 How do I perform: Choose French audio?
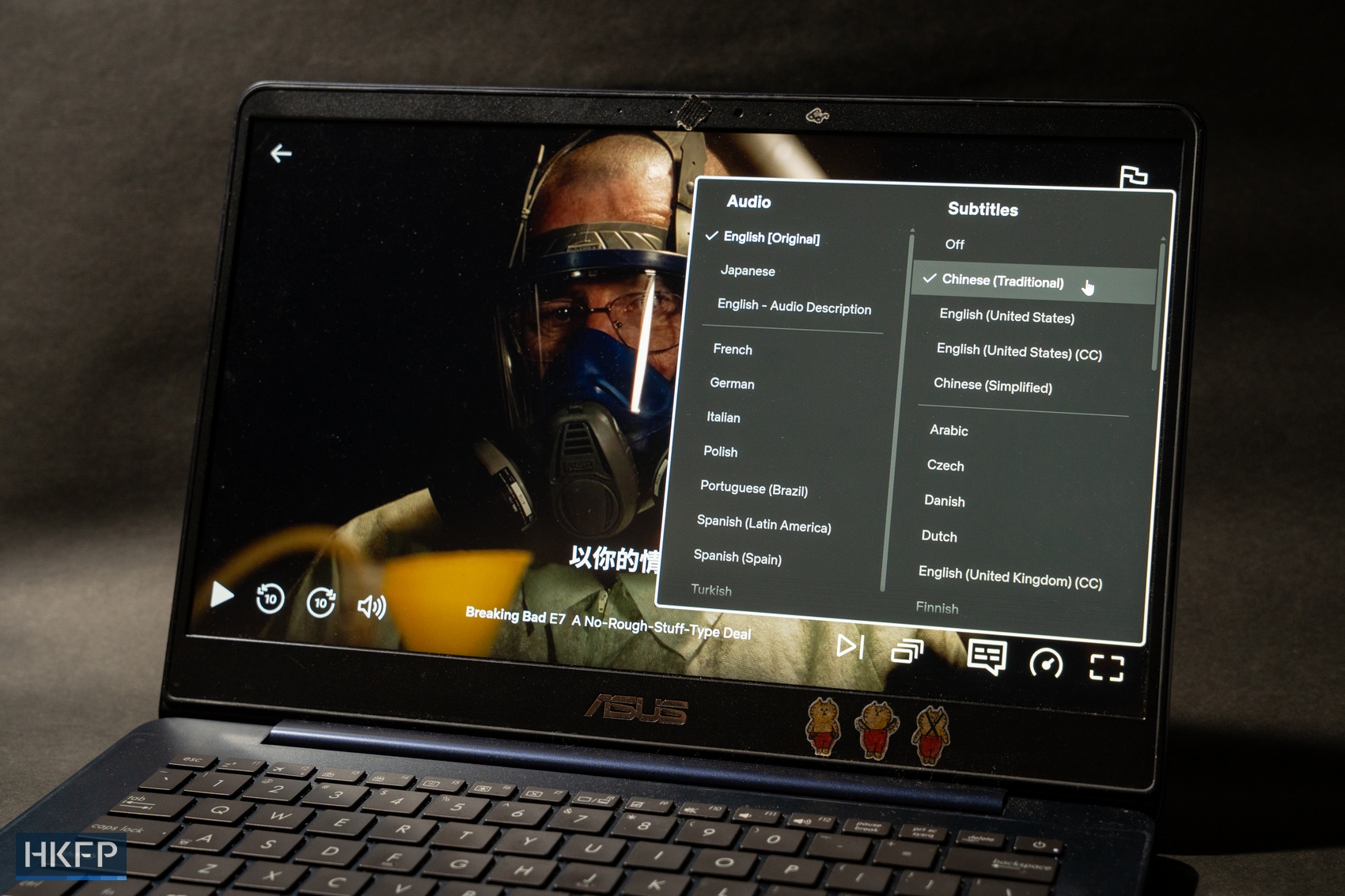733,349
